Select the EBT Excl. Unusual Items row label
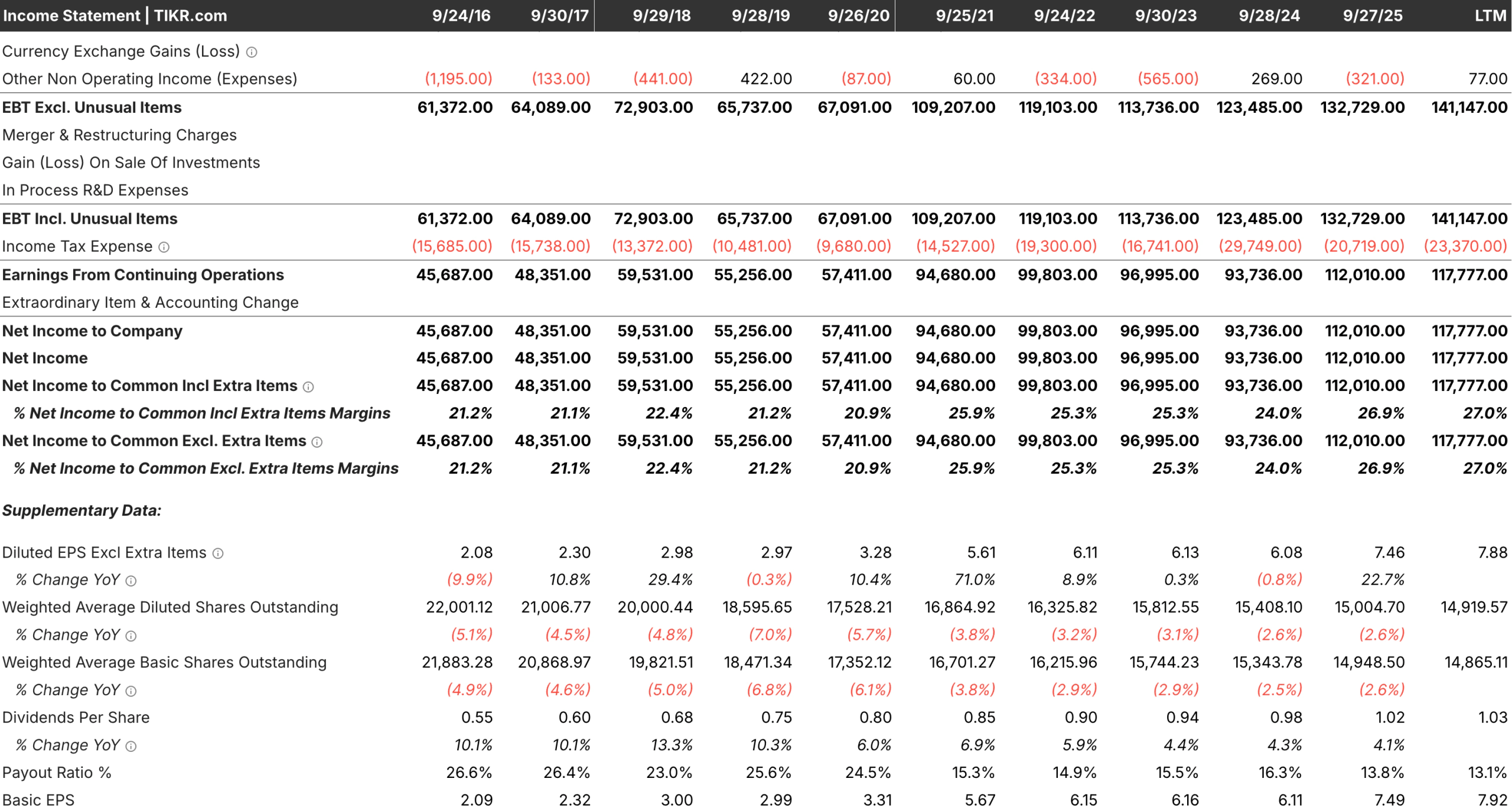The height and width of the screenshot is (811, 1512). (92, 107)
